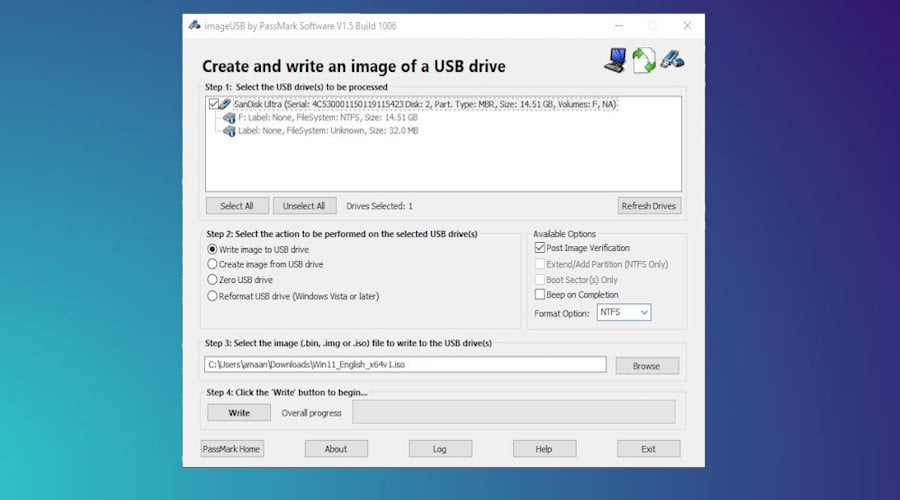
Task: Open the Format Option NTFS dropdown
Action: tap(624, 312)
